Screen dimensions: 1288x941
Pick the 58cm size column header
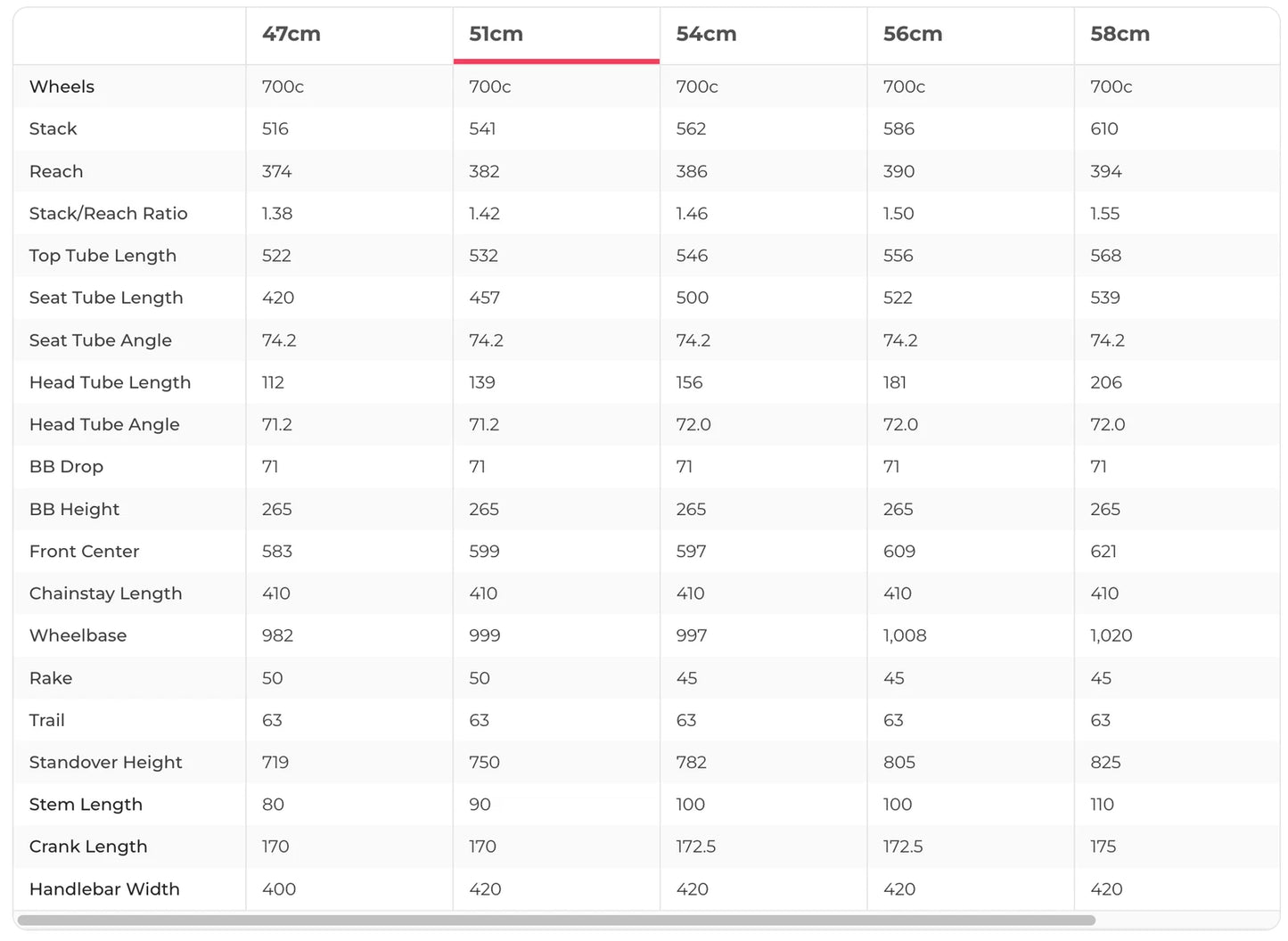click(1120, 35)
